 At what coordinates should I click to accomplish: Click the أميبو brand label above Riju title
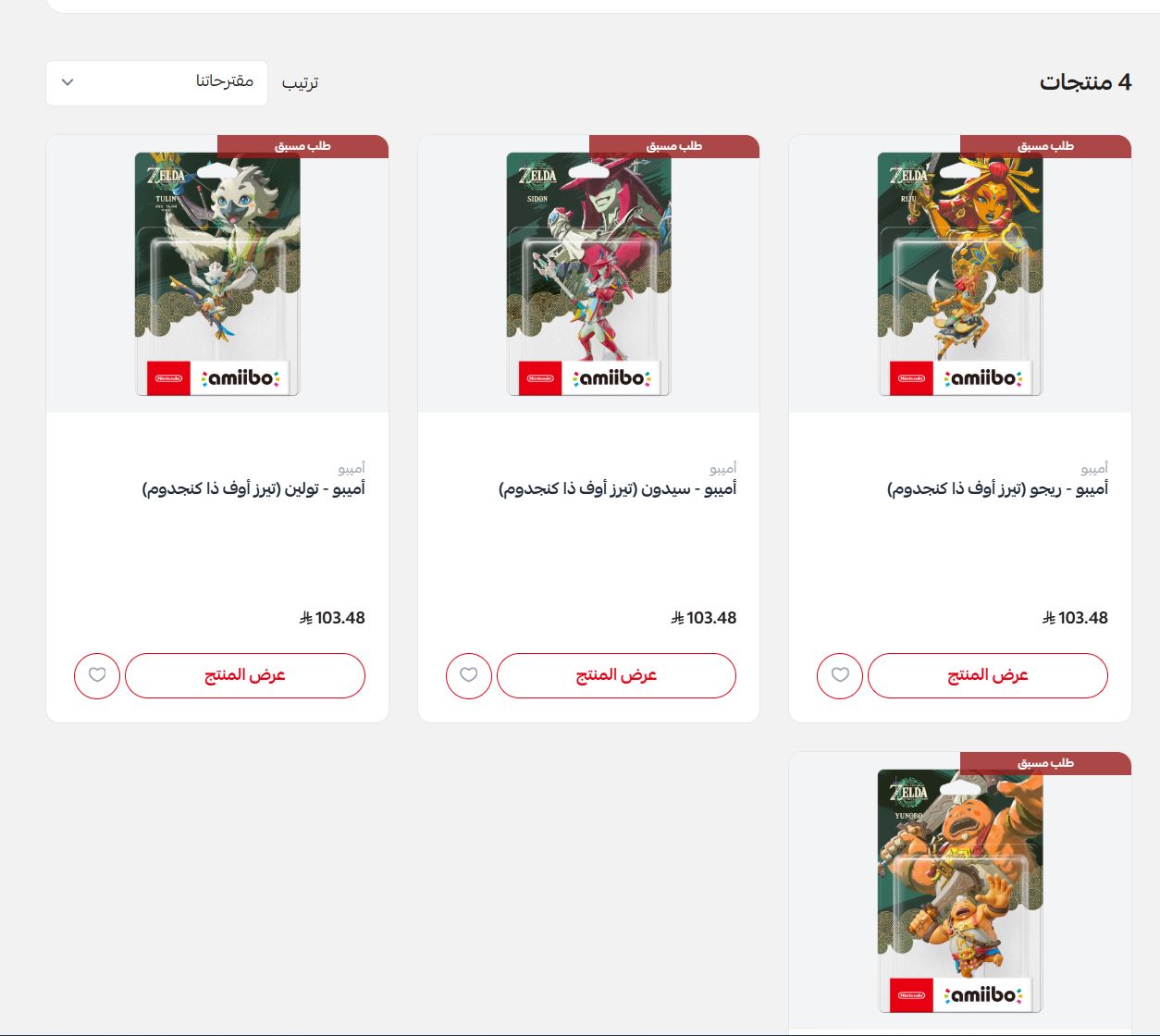1094,468
